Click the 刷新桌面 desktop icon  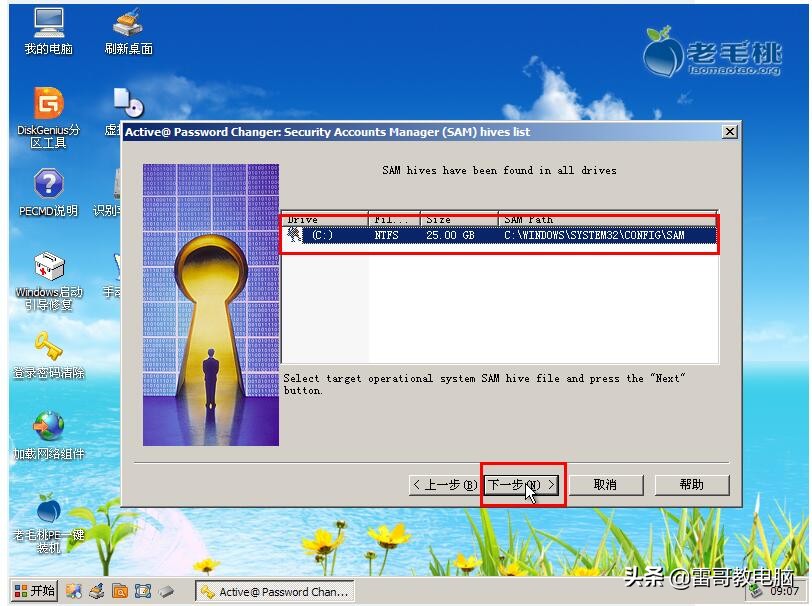click(x=128, y=31)
